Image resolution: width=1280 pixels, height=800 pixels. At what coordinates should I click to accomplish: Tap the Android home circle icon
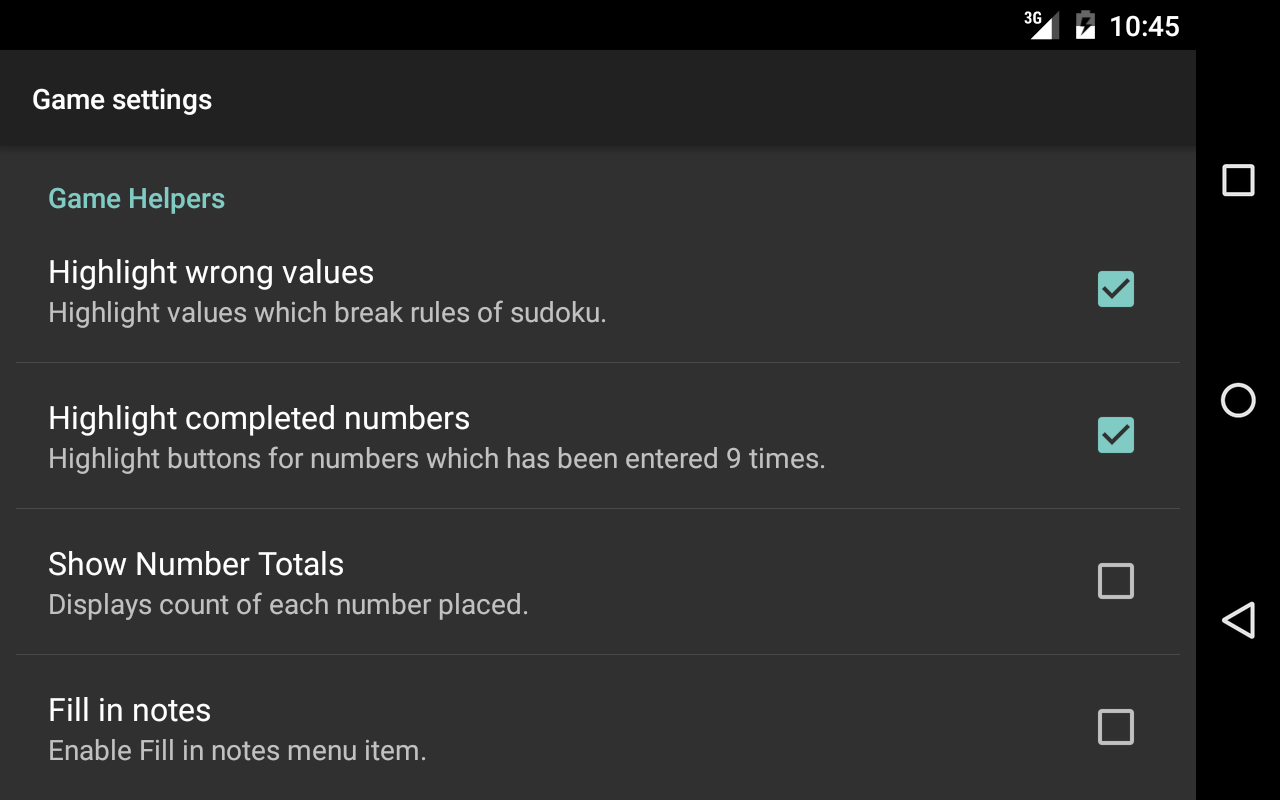click(x=1238, y=400)
